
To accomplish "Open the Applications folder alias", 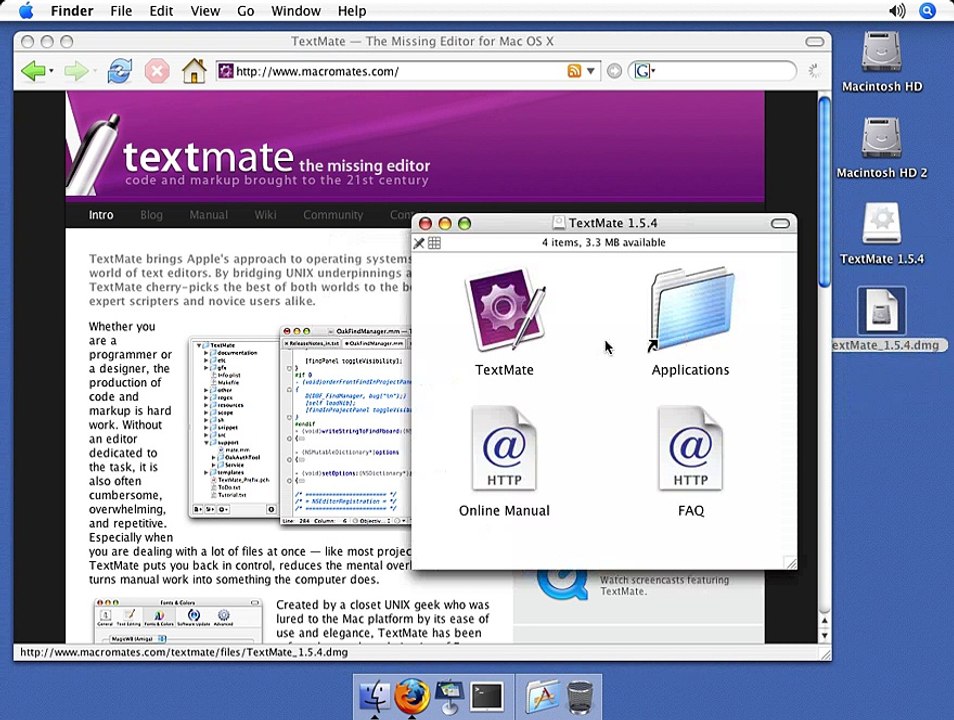I will [691, 310].
